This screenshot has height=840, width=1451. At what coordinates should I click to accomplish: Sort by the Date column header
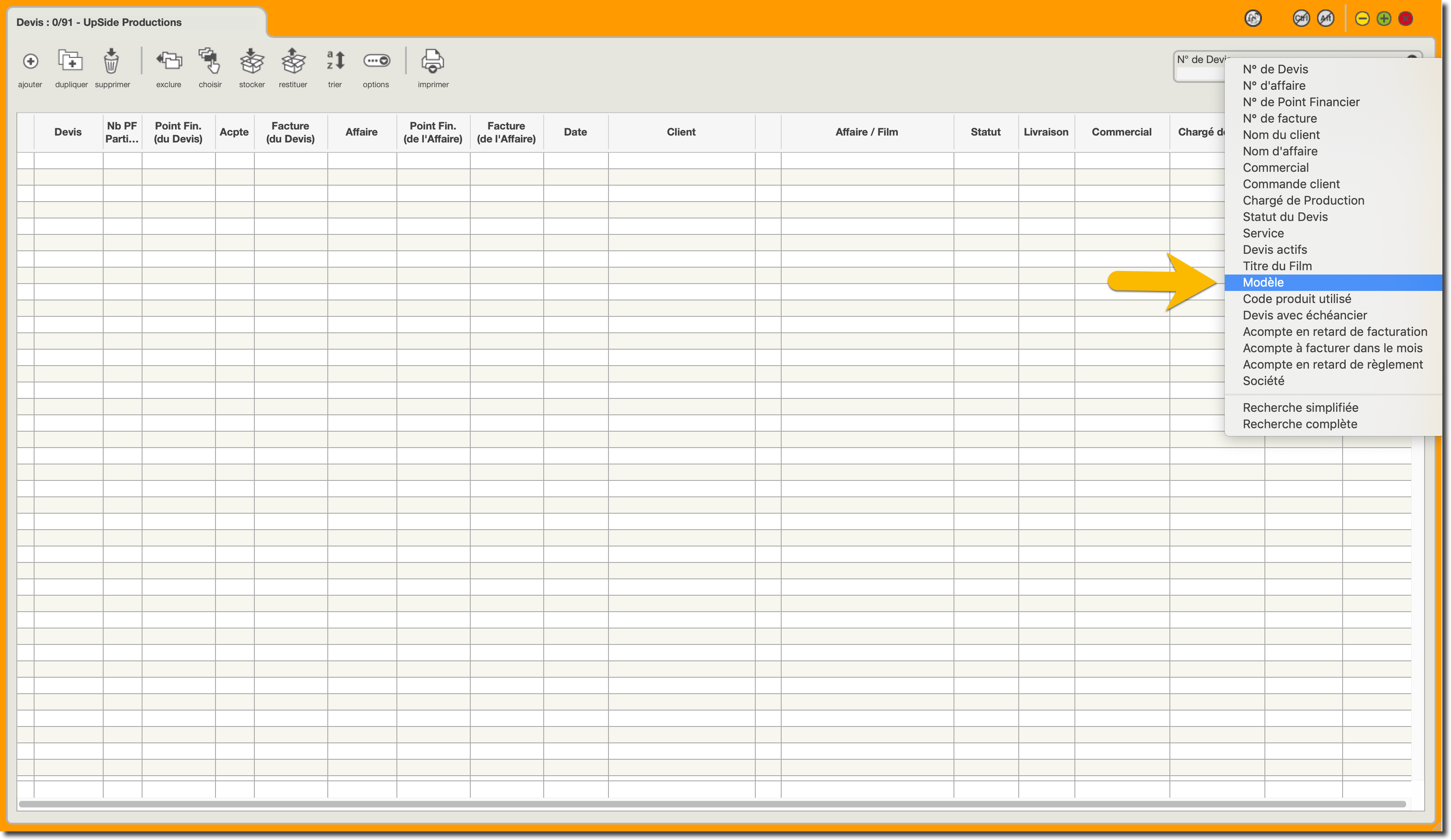pos(575,133)
